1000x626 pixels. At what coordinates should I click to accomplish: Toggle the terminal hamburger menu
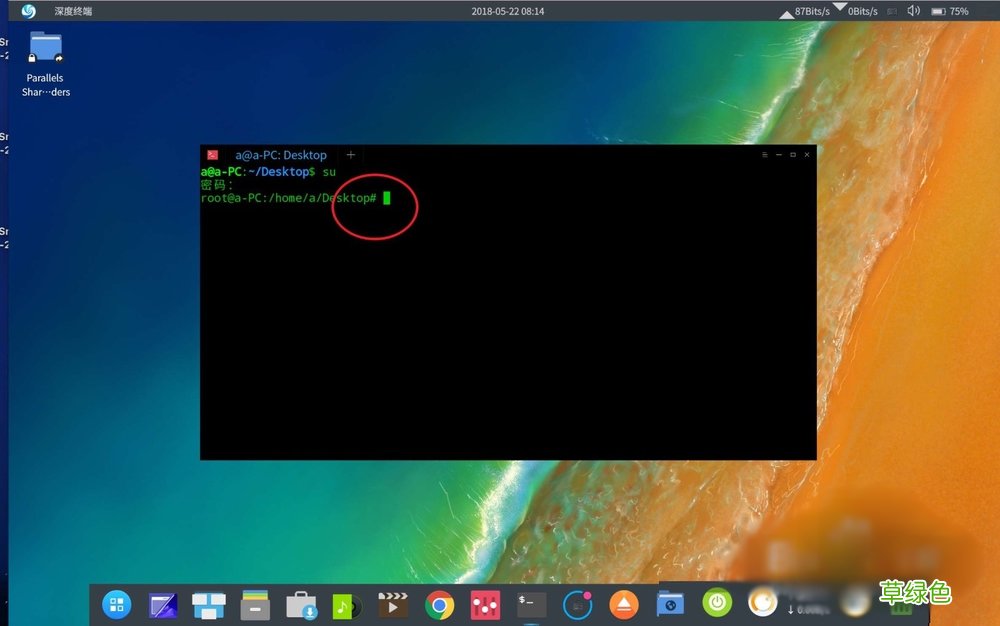click(x=762, y=155)
